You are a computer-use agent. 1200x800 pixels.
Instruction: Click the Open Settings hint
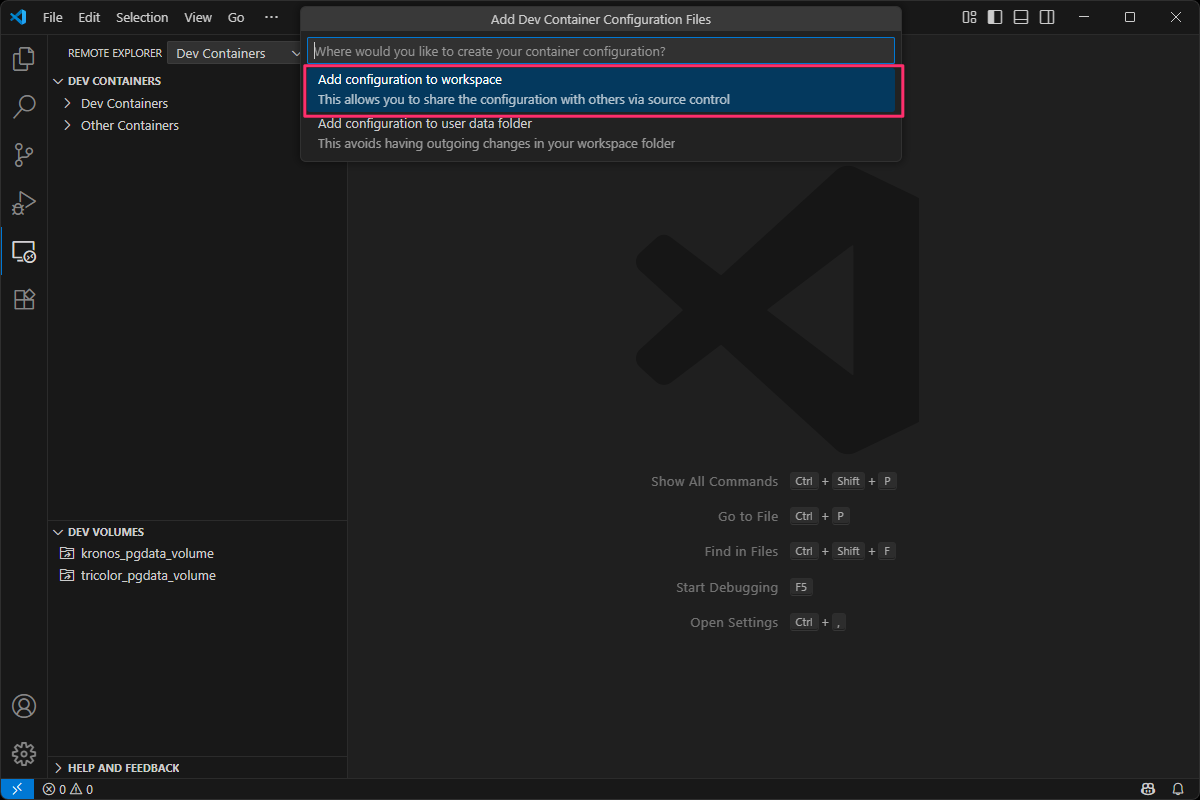[734, 622]
